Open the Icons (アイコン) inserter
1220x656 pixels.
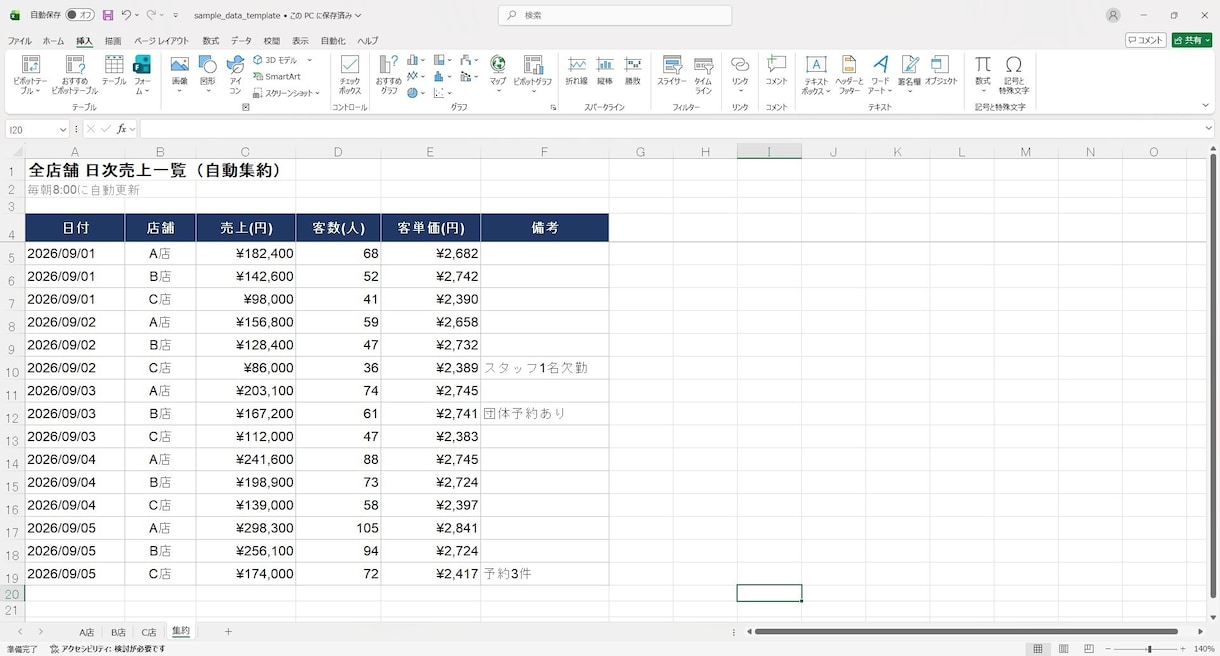(x=235, y=75)
